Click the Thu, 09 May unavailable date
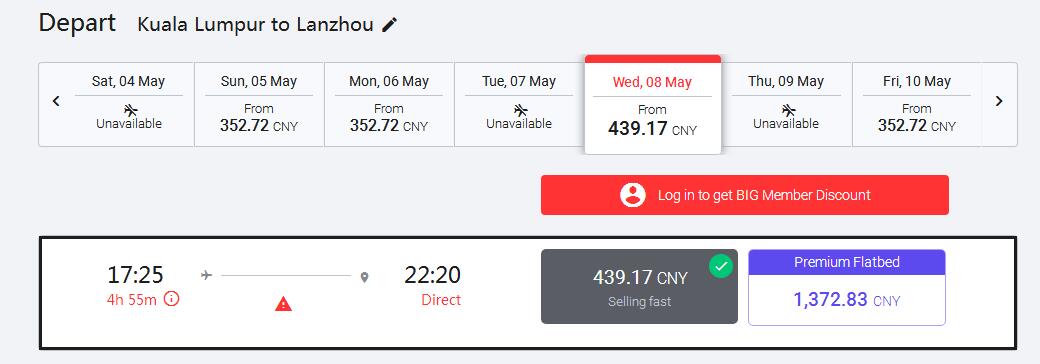This screenshot has height=364, width=1040. tap(787, 104)
